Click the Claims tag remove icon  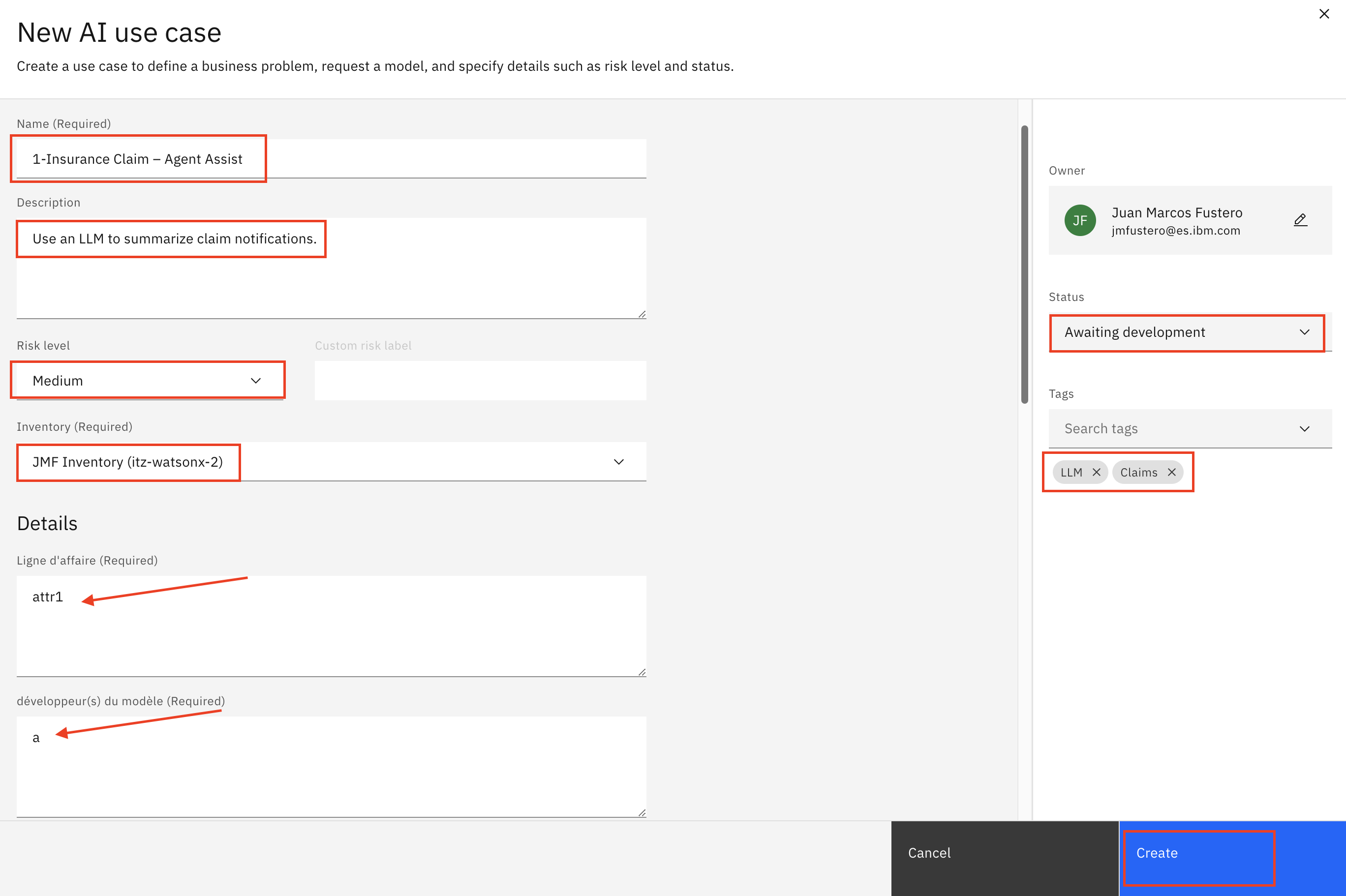tap(1171, 471)
